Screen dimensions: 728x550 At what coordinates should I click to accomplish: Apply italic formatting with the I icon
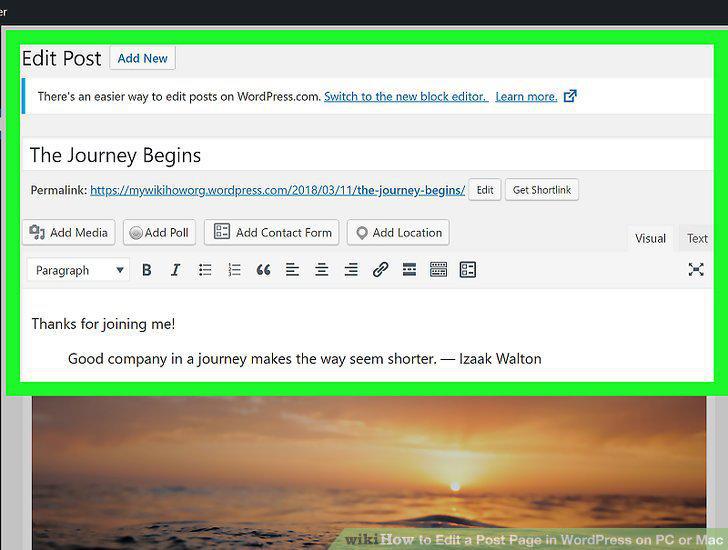pyautogui.click(x=176, y=270)
